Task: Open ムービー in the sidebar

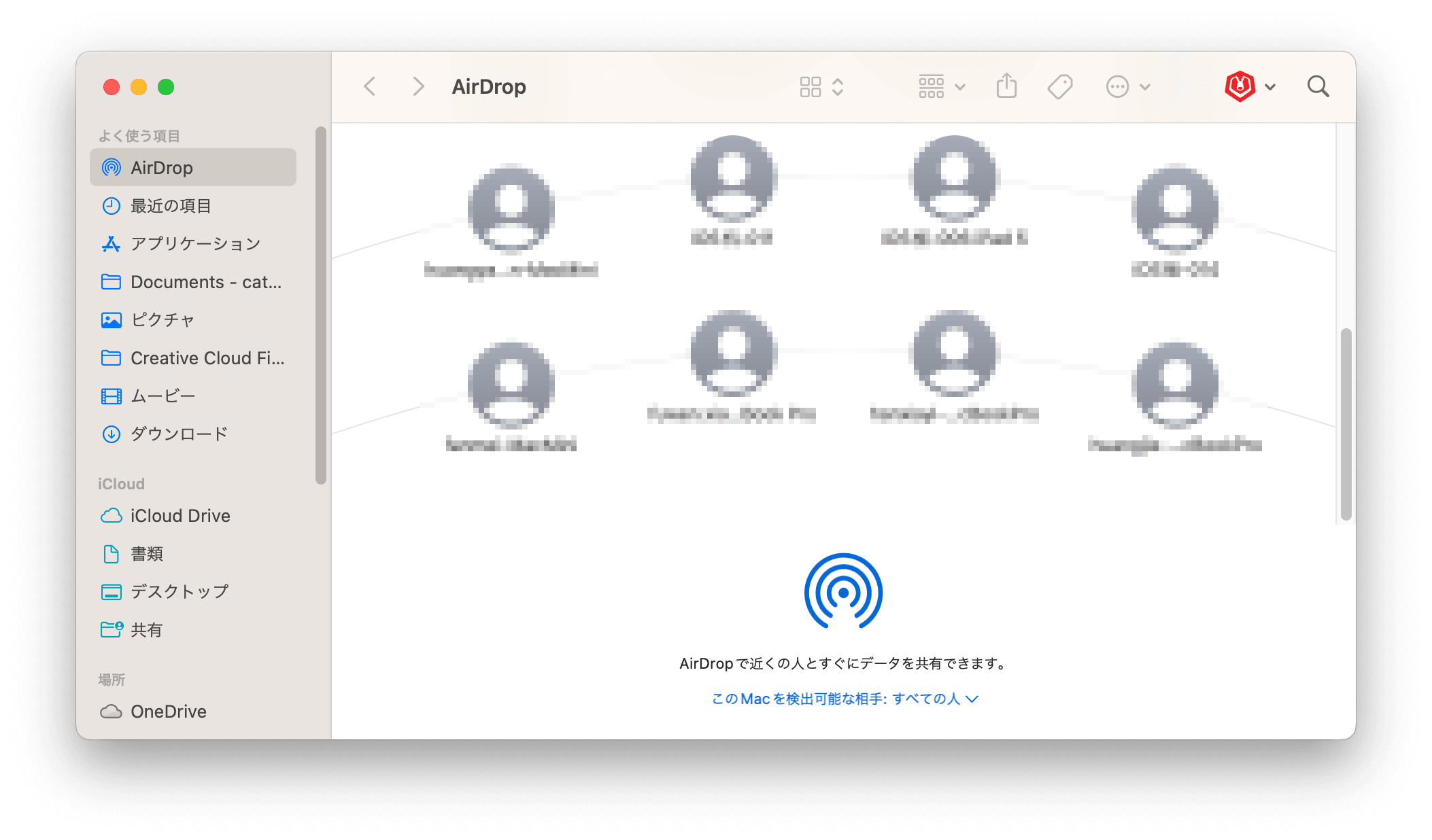Action: 193,396
